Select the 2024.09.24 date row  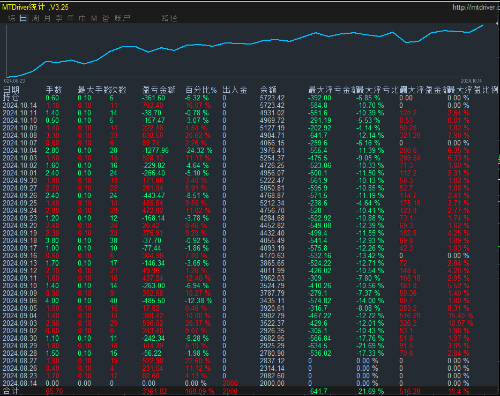(x=20, y=210)
